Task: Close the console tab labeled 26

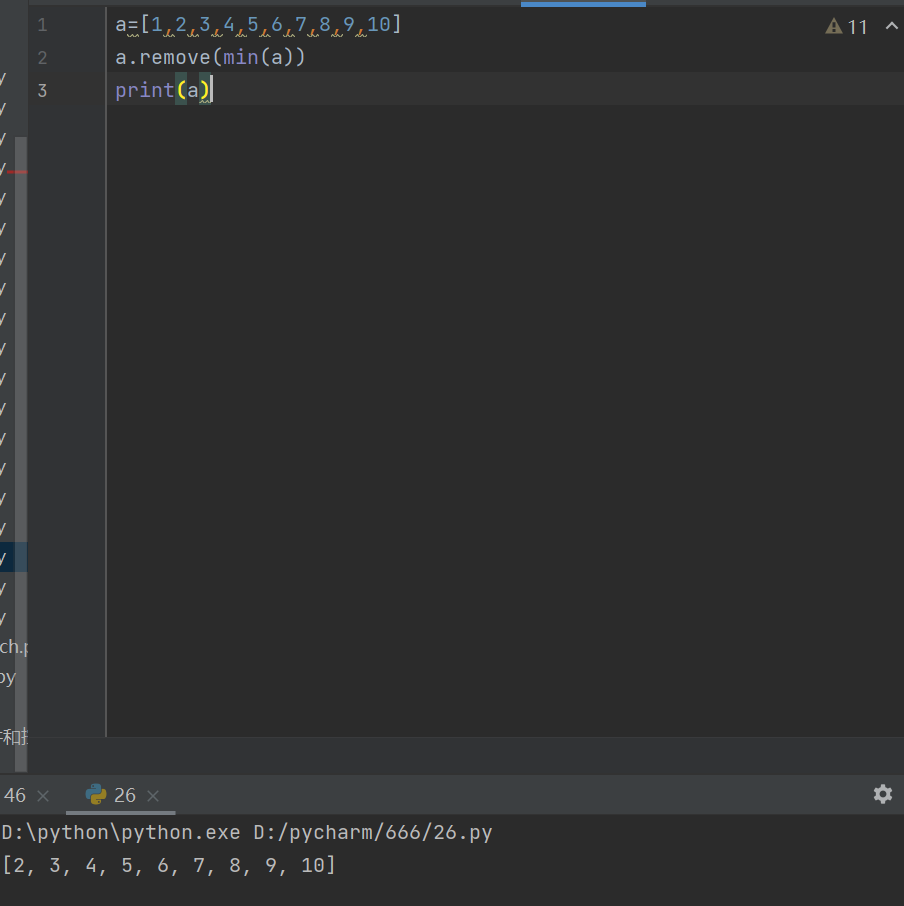Action: pos(152,794)
